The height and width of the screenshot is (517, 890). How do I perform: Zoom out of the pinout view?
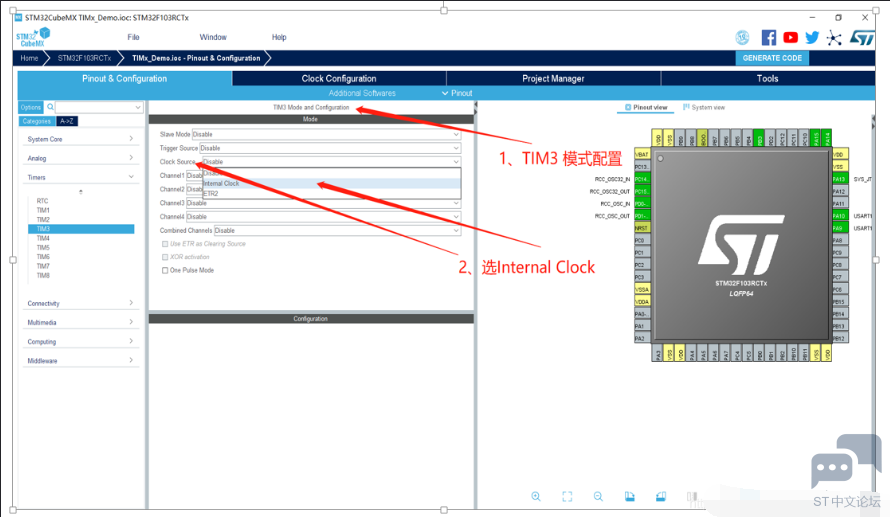pyautogui.click(x=598, y=497)
